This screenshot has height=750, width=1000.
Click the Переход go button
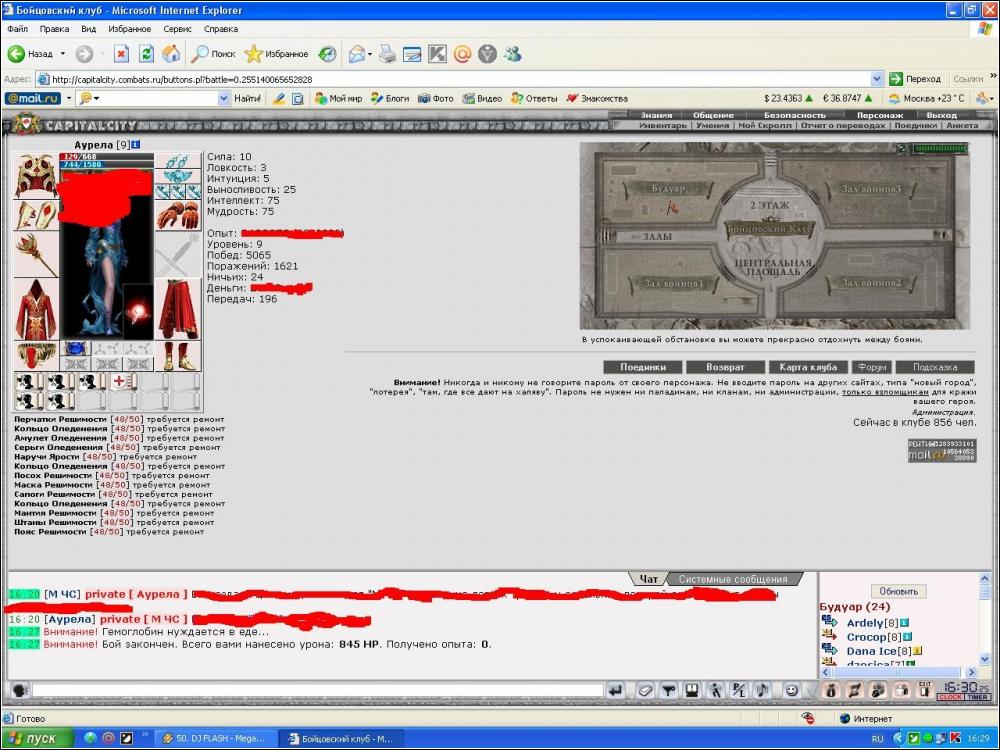(x=915, y=79)
